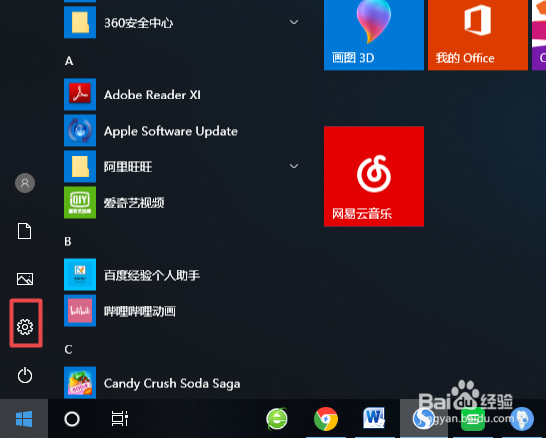
Task: Click the 360安全中心 folder icon
Action: (x=80, y=22)
